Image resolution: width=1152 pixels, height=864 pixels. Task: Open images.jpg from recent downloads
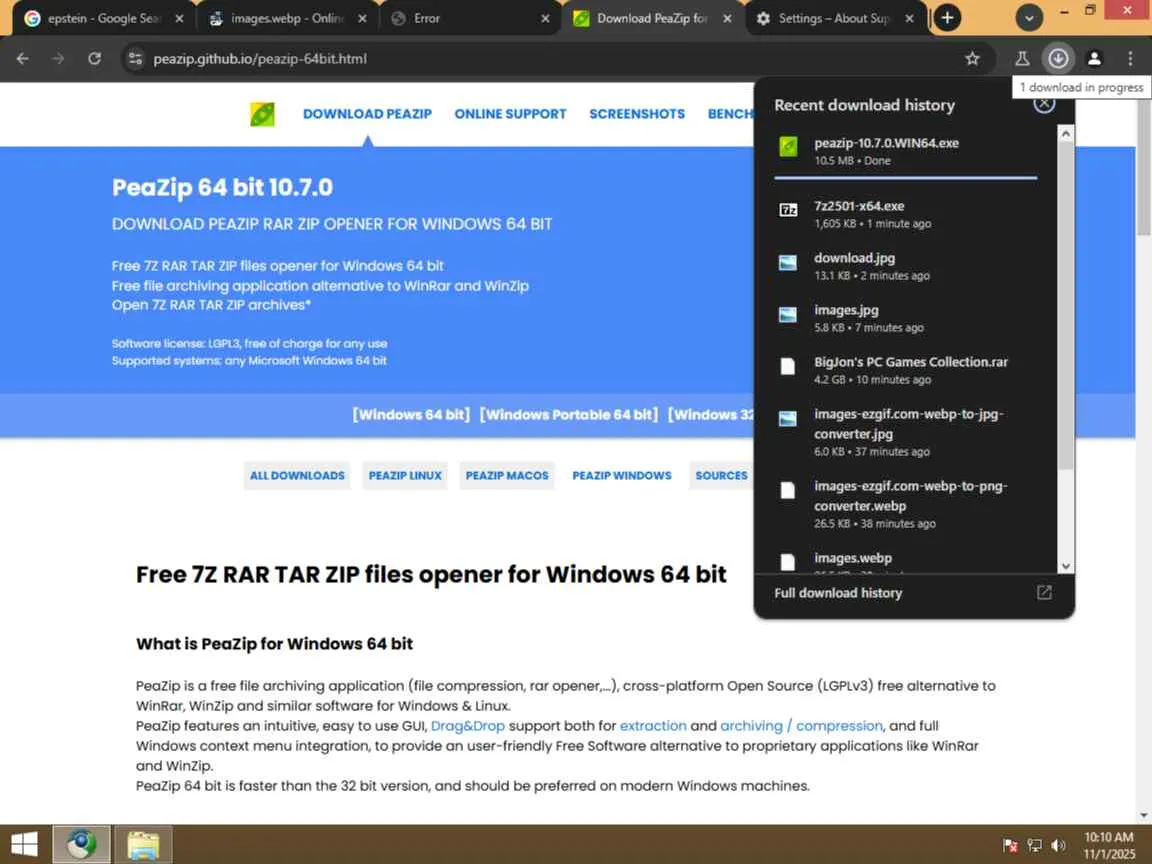click(x=905, y=318)
